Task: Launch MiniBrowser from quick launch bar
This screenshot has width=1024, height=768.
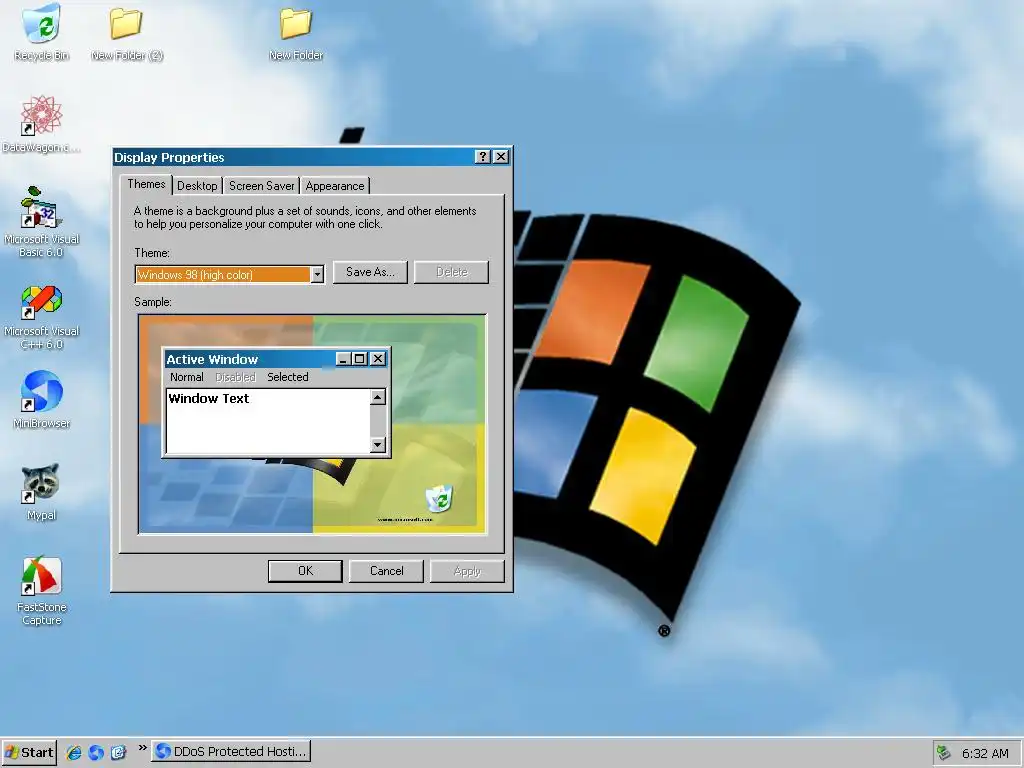Action: [x=96, y=752]
